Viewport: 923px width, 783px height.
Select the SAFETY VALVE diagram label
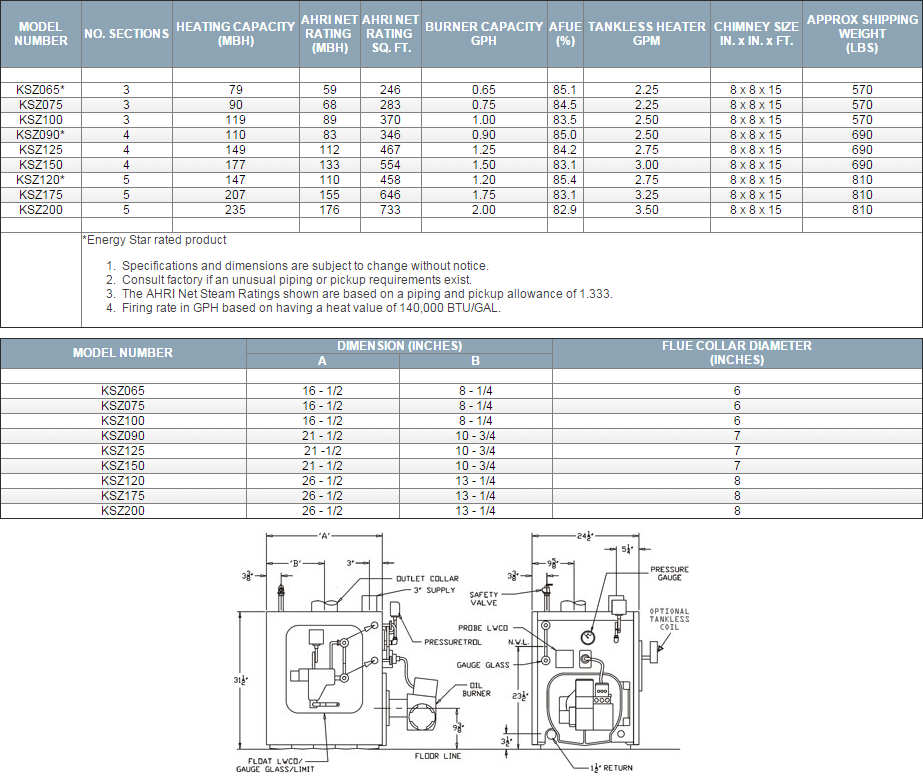pos(484,599)
